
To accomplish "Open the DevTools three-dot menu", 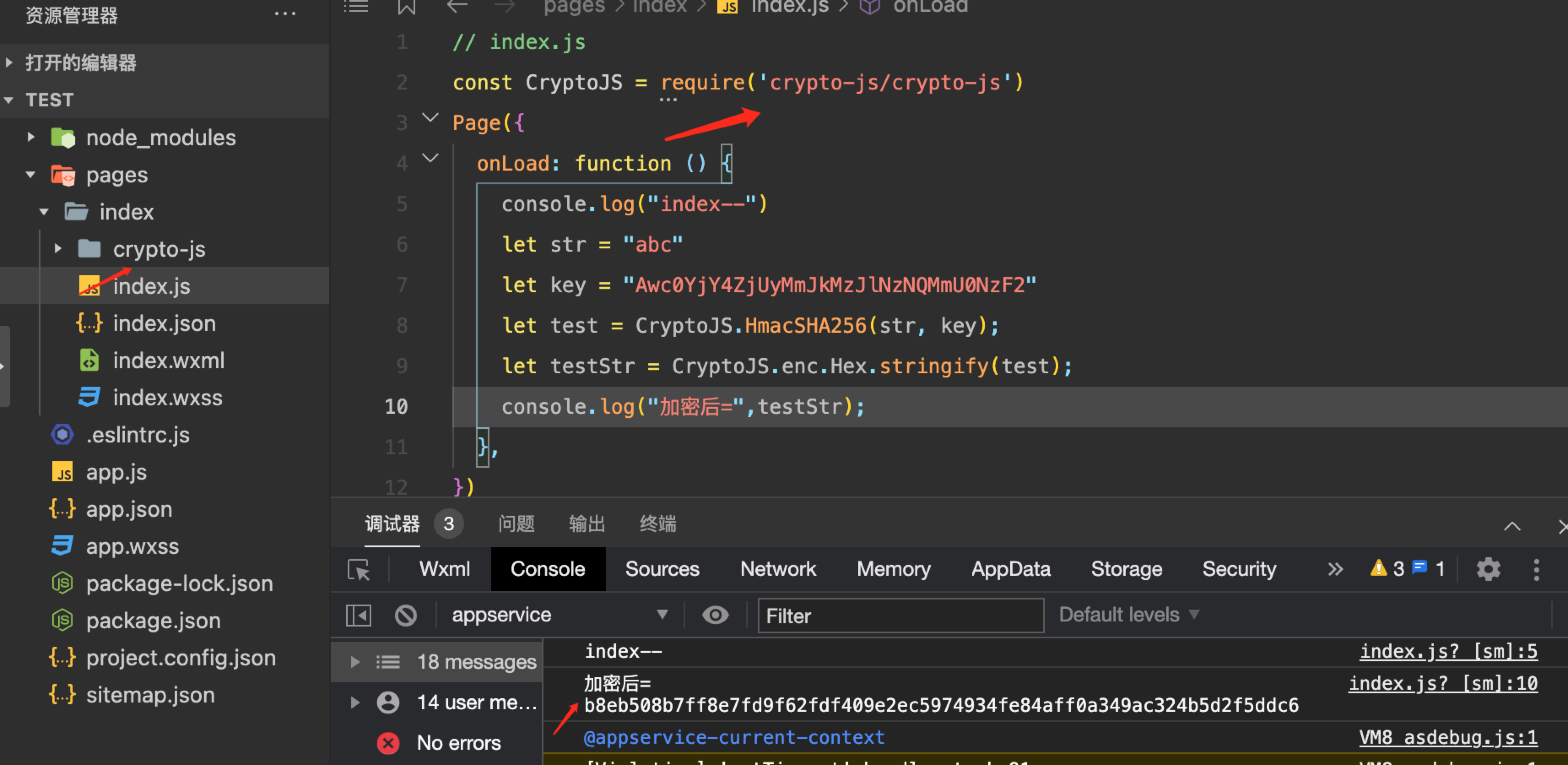I will [x=1536, y=570].
